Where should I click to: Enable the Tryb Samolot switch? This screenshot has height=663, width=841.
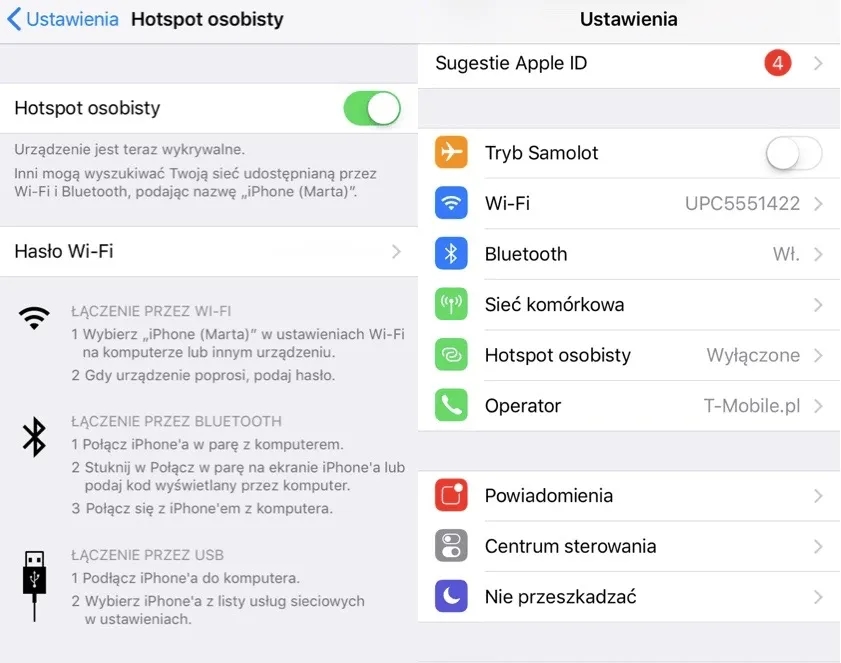coord(793,153)
